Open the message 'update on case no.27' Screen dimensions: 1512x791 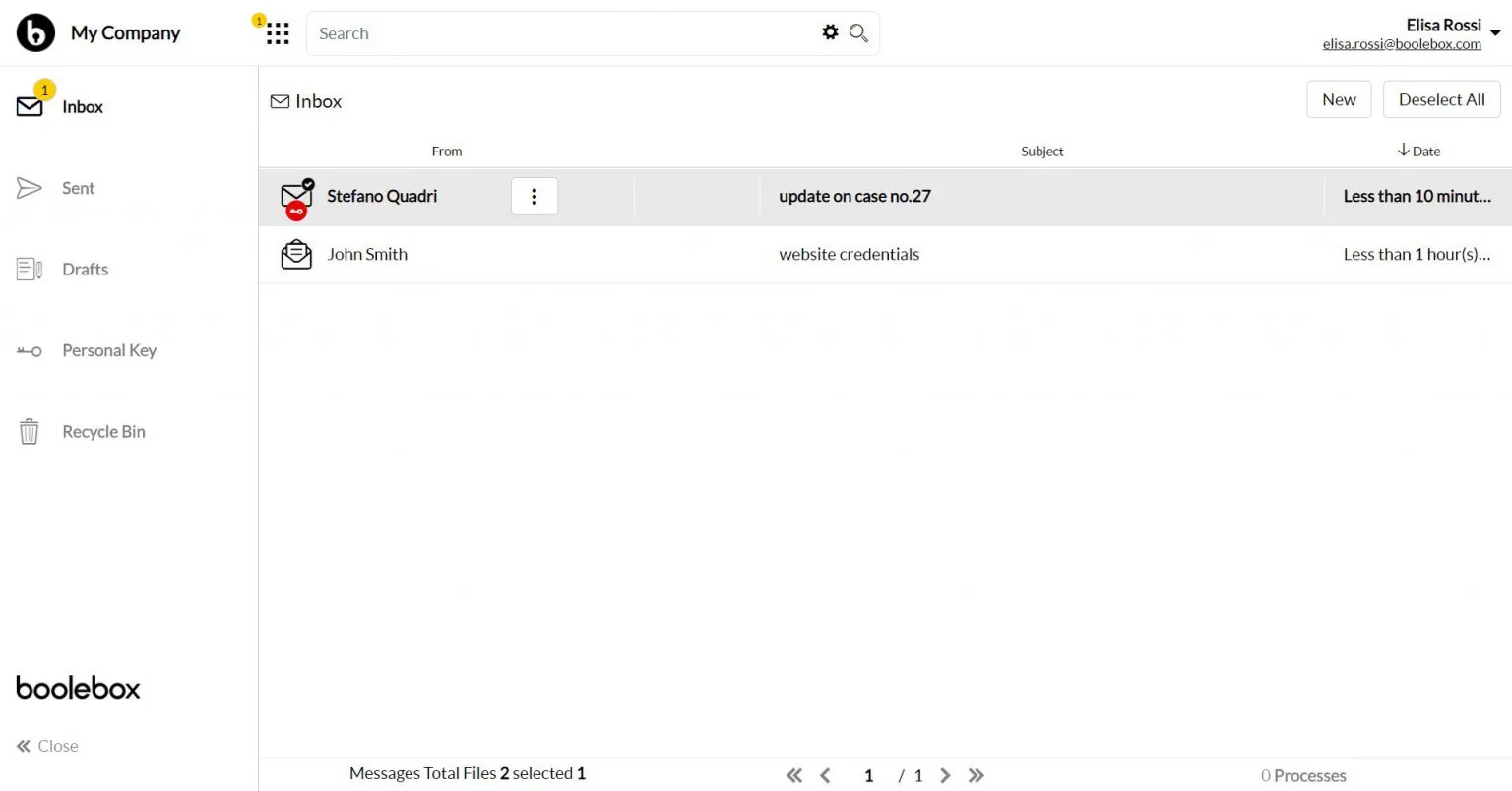[x=854, y=196]
